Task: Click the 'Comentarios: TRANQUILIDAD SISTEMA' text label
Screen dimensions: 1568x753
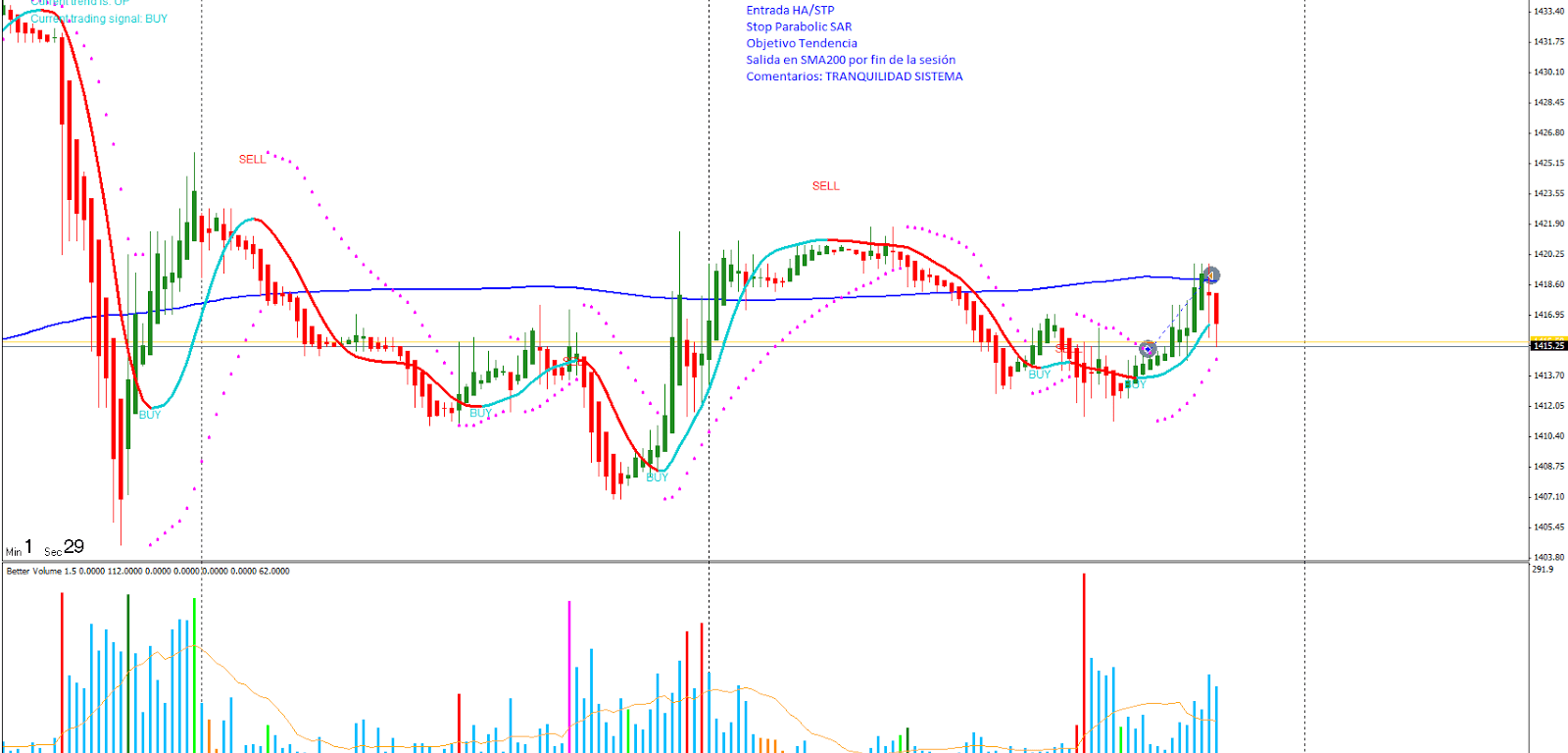Action: 854,76
